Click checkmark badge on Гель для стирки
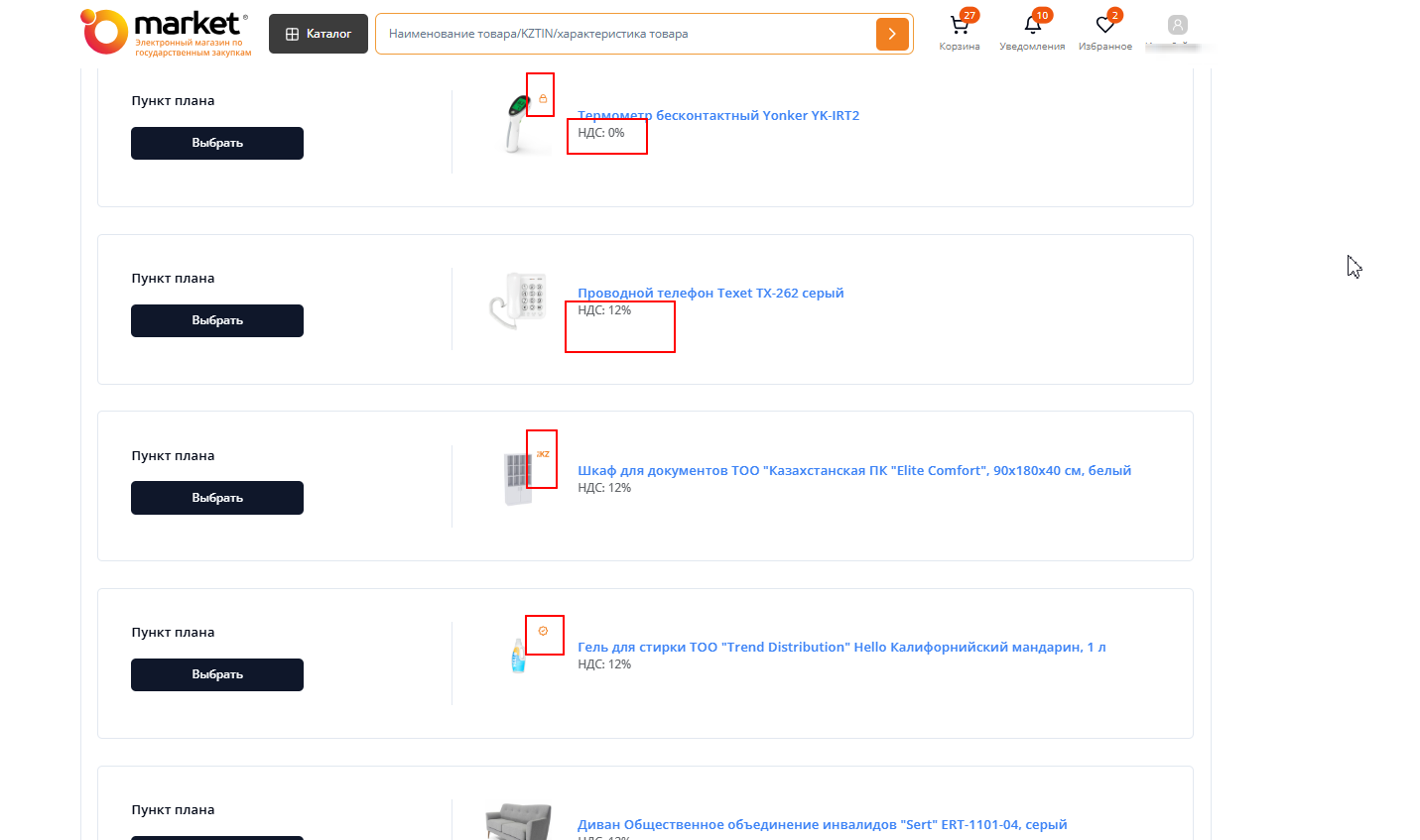Screen dimensions: 1420x840 click(543, 631)
